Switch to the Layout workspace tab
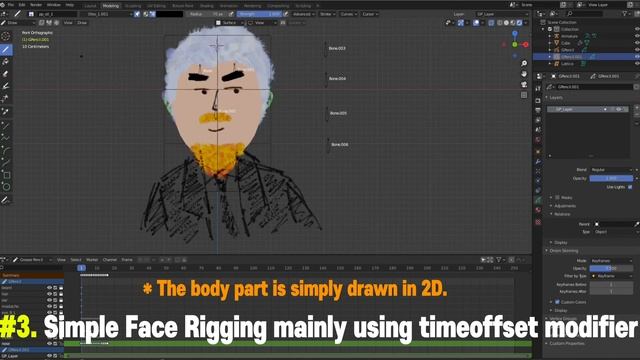The height and width of the screenshot is (360, 640). [x=90, y=6]
